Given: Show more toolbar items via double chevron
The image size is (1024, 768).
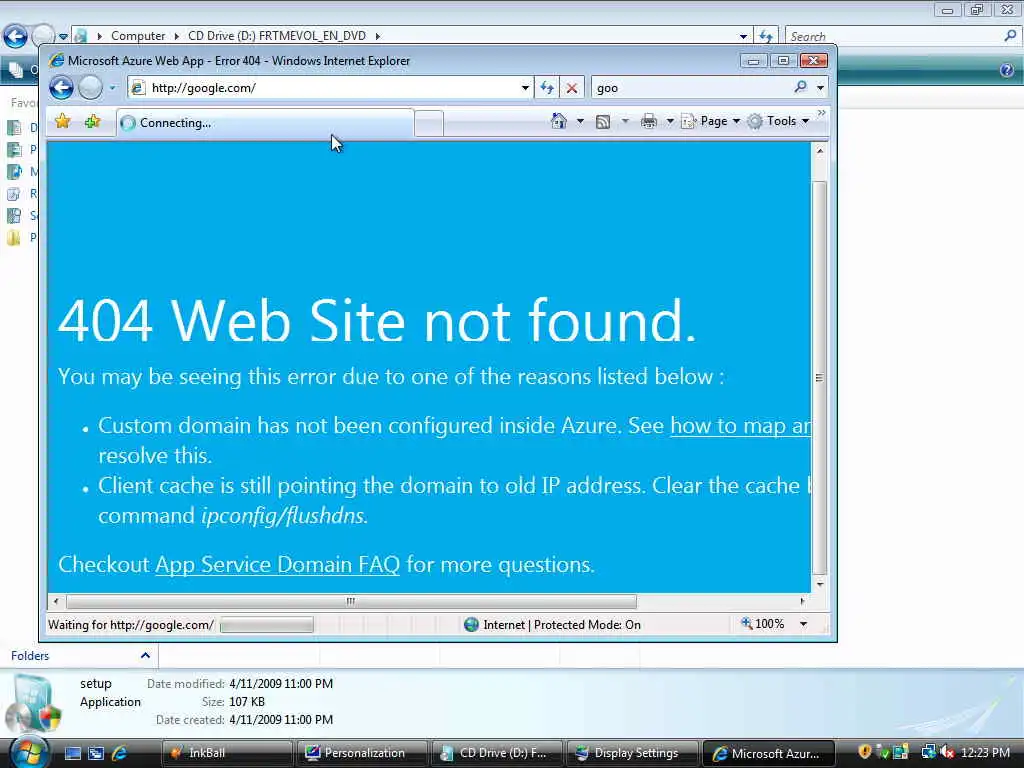Looking at the screenshot, I should click(x=822, y=114).
